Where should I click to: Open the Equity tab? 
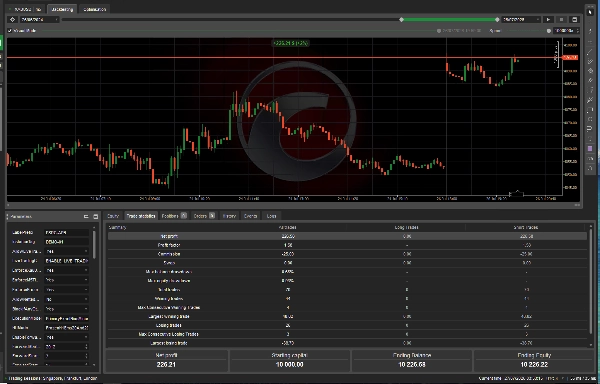pyautogui.click(x=113, y=216)
